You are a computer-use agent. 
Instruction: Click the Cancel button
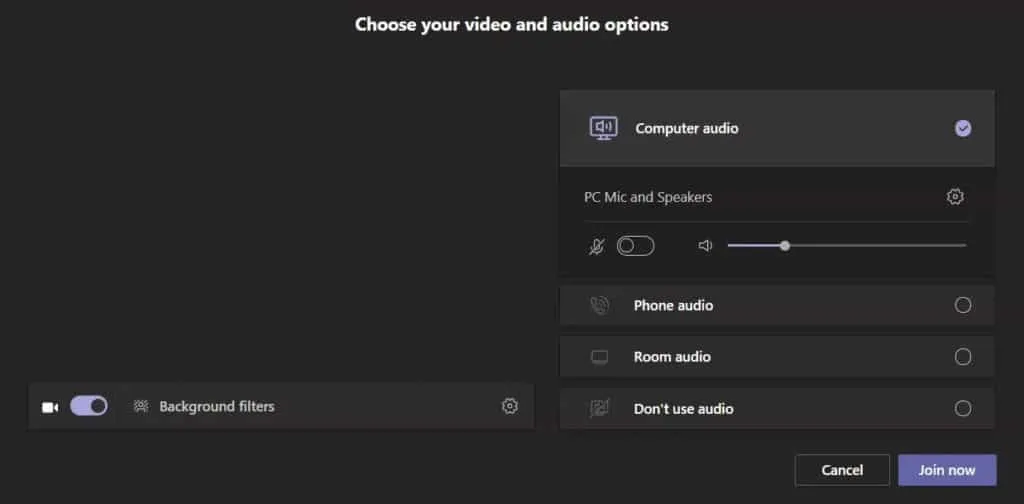point(842,470)
